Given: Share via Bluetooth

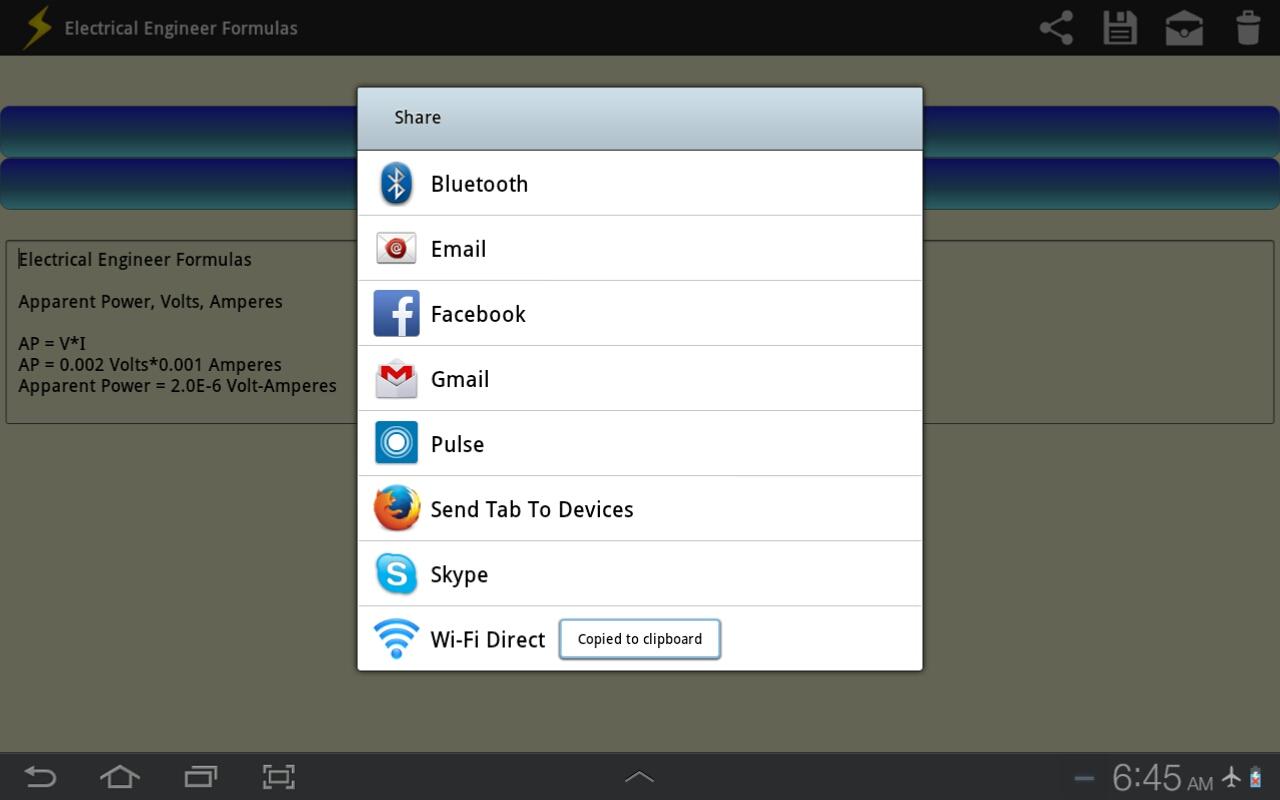Looking at the screenshot, I should tap(640, 183).
